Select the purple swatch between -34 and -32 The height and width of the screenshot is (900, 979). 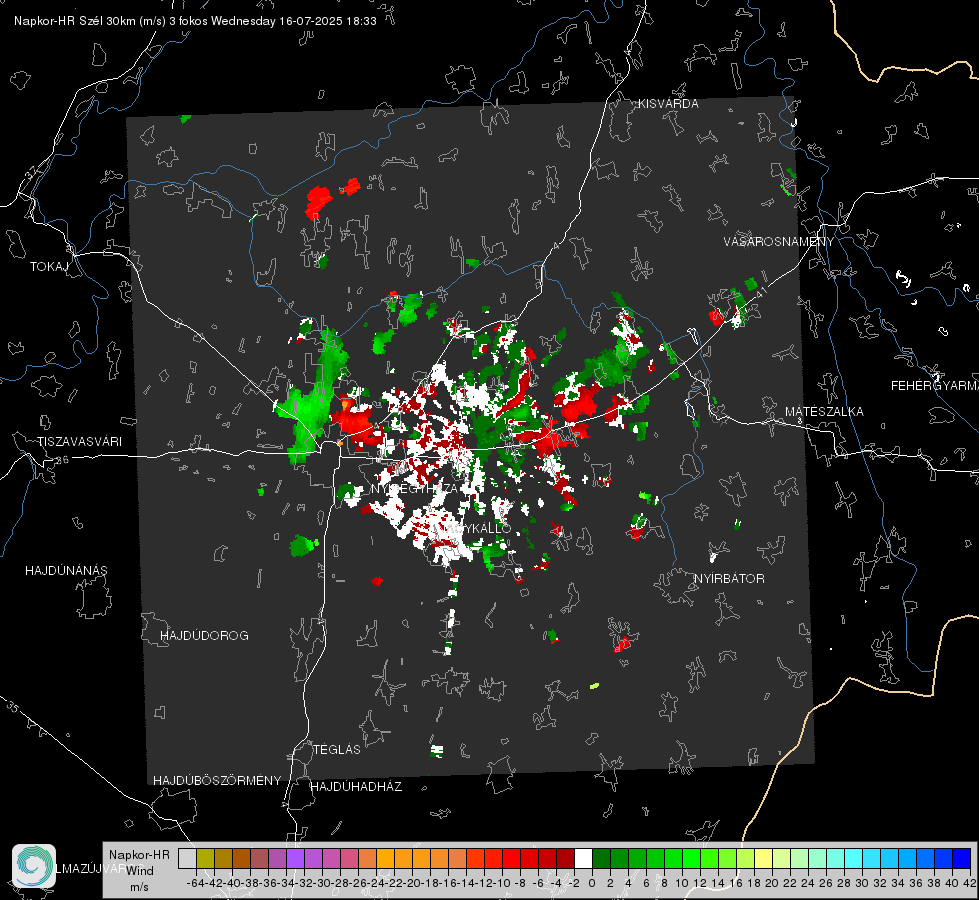point(295,858)
